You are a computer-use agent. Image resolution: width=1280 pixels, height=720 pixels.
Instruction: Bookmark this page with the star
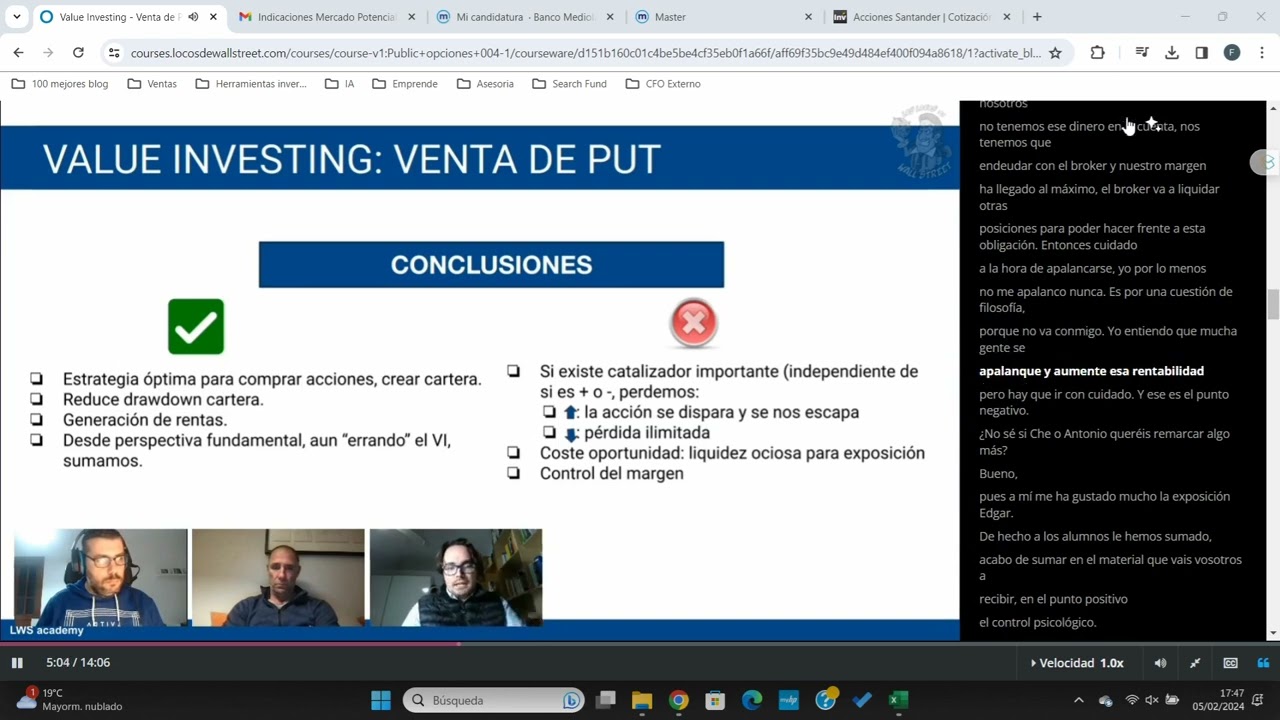(x=1055, y=53)
